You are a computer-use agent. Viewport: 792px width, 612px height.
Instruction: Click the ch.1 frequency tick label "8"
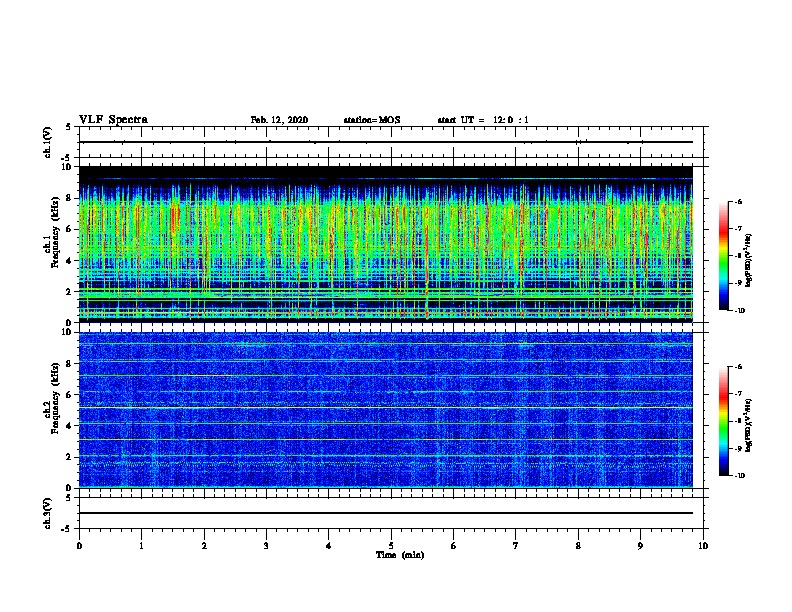point(69,198)
